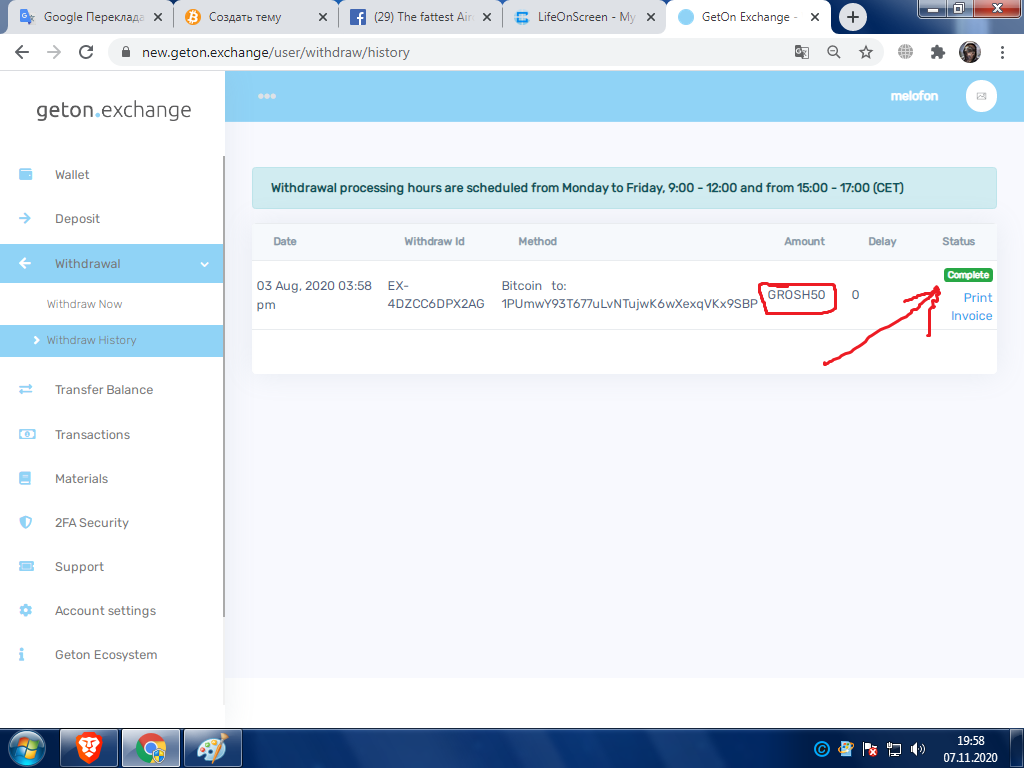Image resolution: width=1024 pixels, height=768 pixels.
Task: Click the GROSH50 amount cell
Action: pos(797,295)
